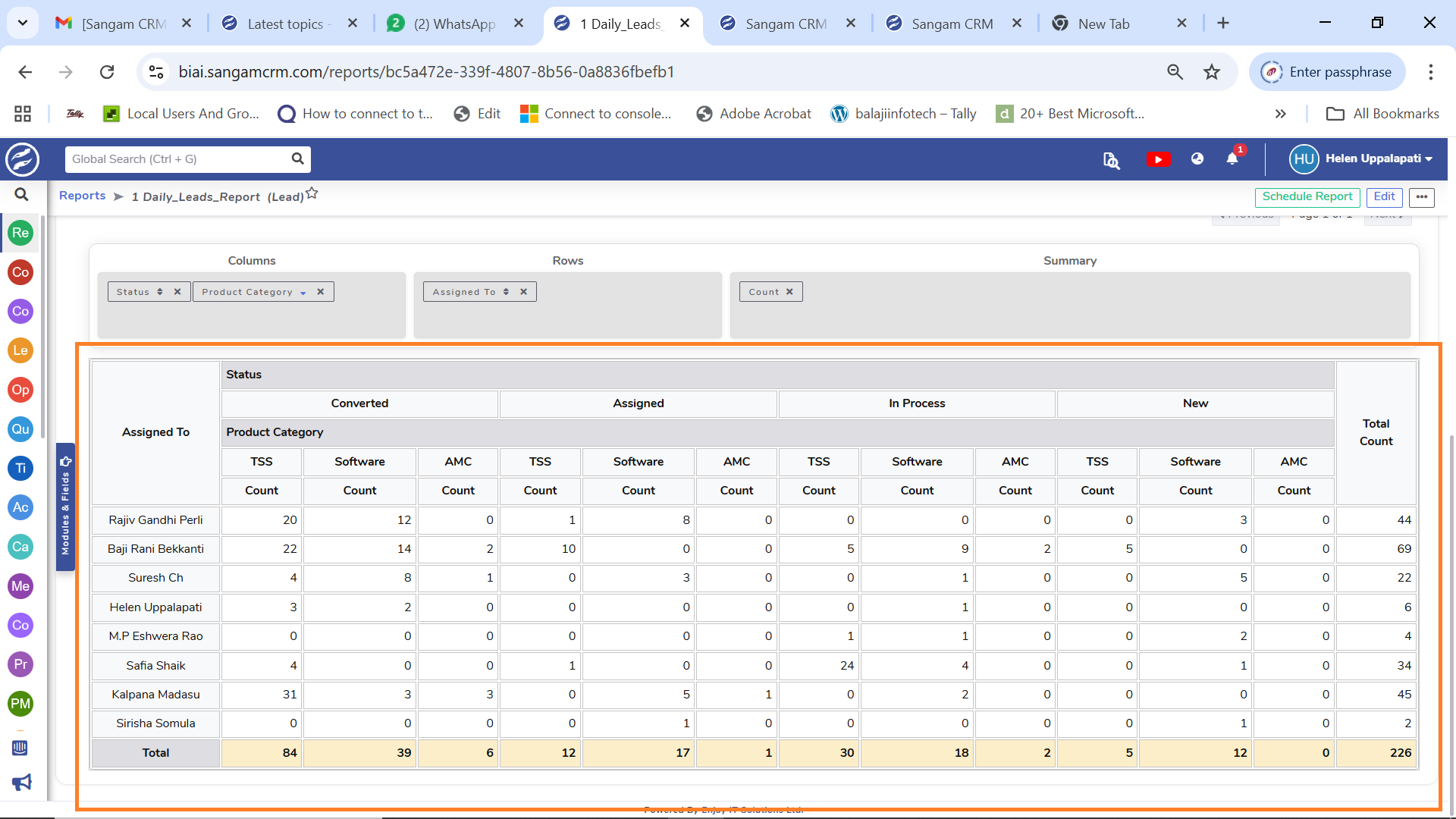Screen dimensions: 1456x819
Task: Switch to the WhatsApp browser tab
Action: 453,24
